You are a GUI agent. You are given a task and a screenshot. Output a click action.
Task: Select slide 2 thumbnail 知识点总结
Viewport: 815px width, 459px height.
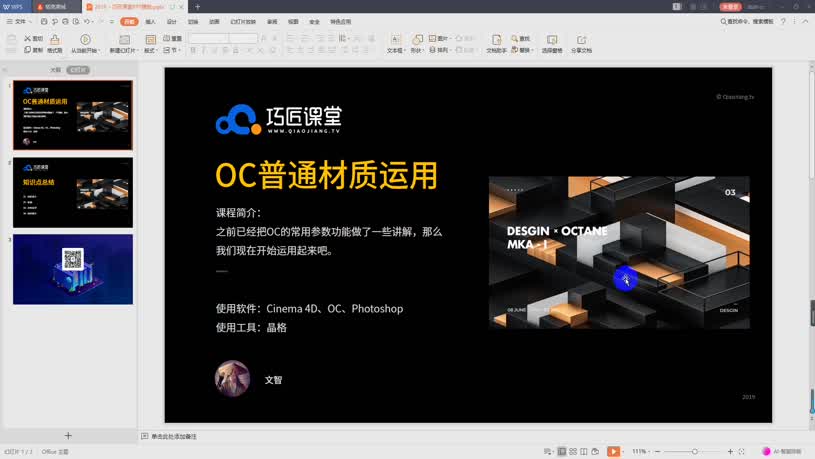coord(73,192)
